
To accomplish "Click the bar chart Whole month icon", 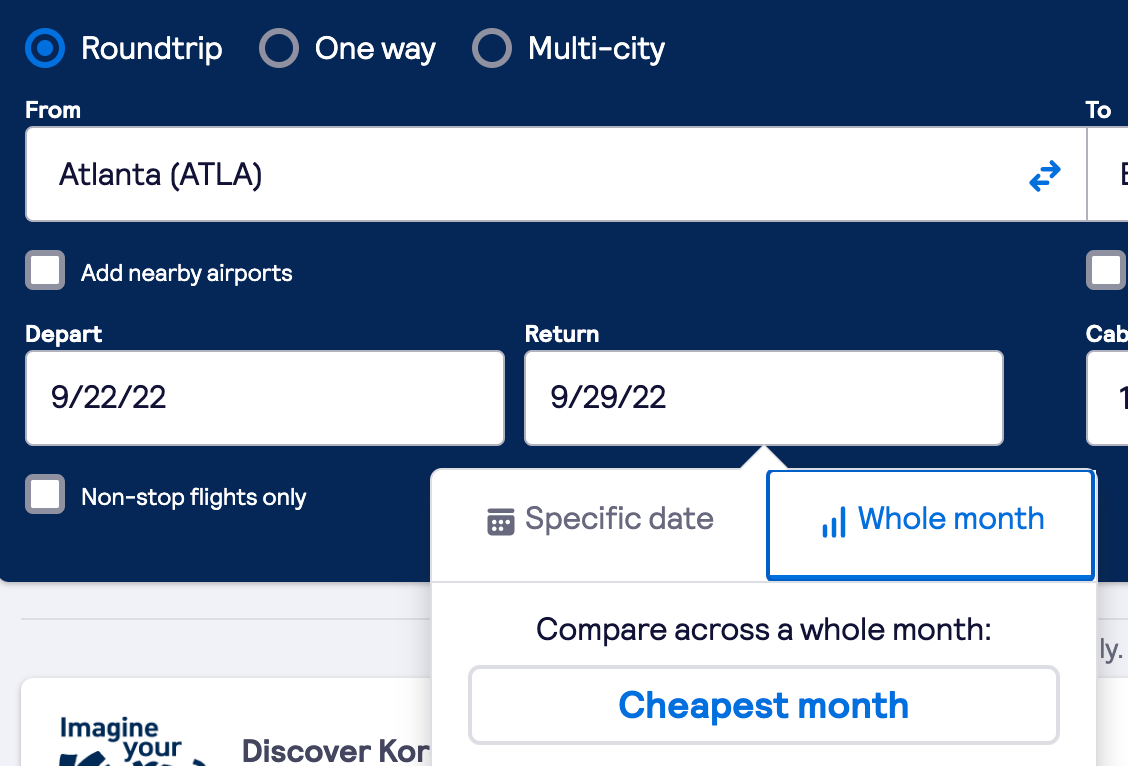I will [x=833, y=521].
